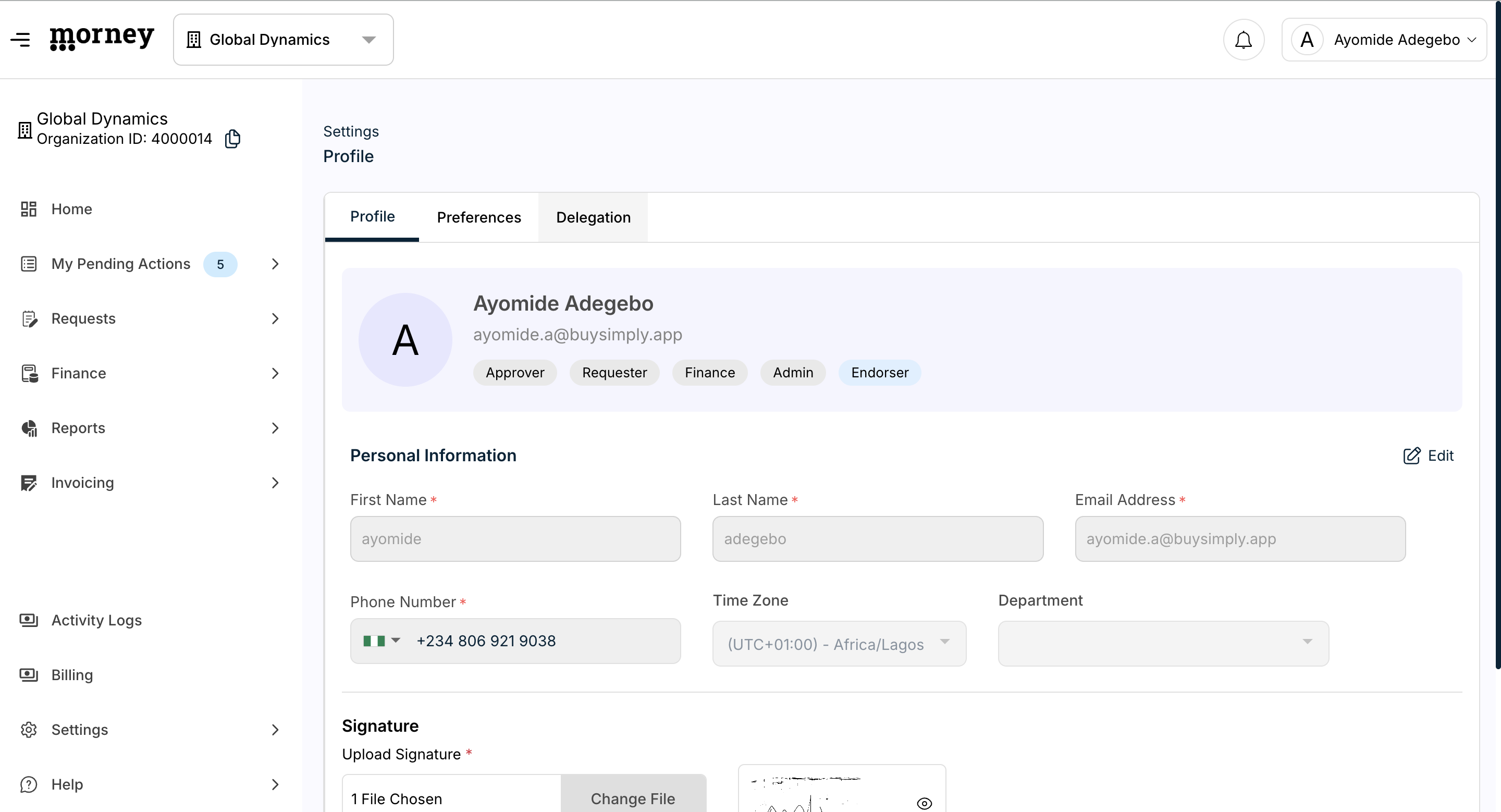This screenshot has height=812, width=1501.
Task: Expand Help submenu chevron
Action: (x=276, y=784)
